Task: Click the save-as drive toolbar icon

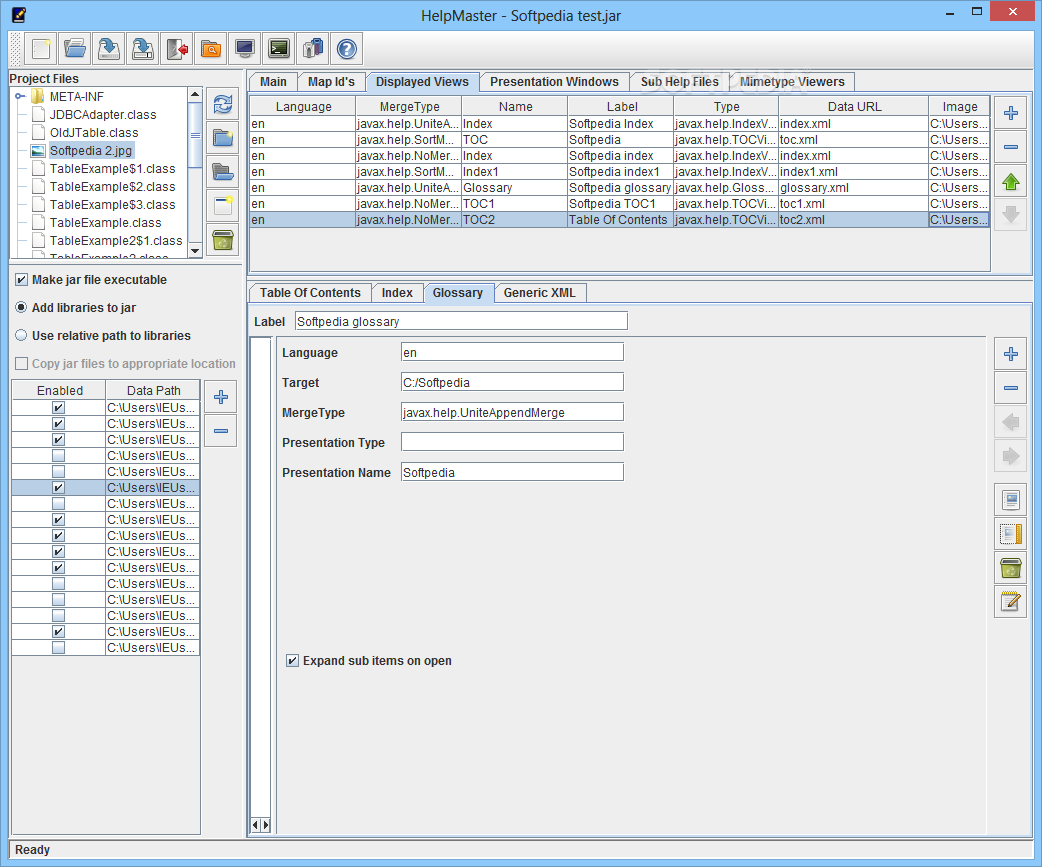Action: tap(143, 48)
